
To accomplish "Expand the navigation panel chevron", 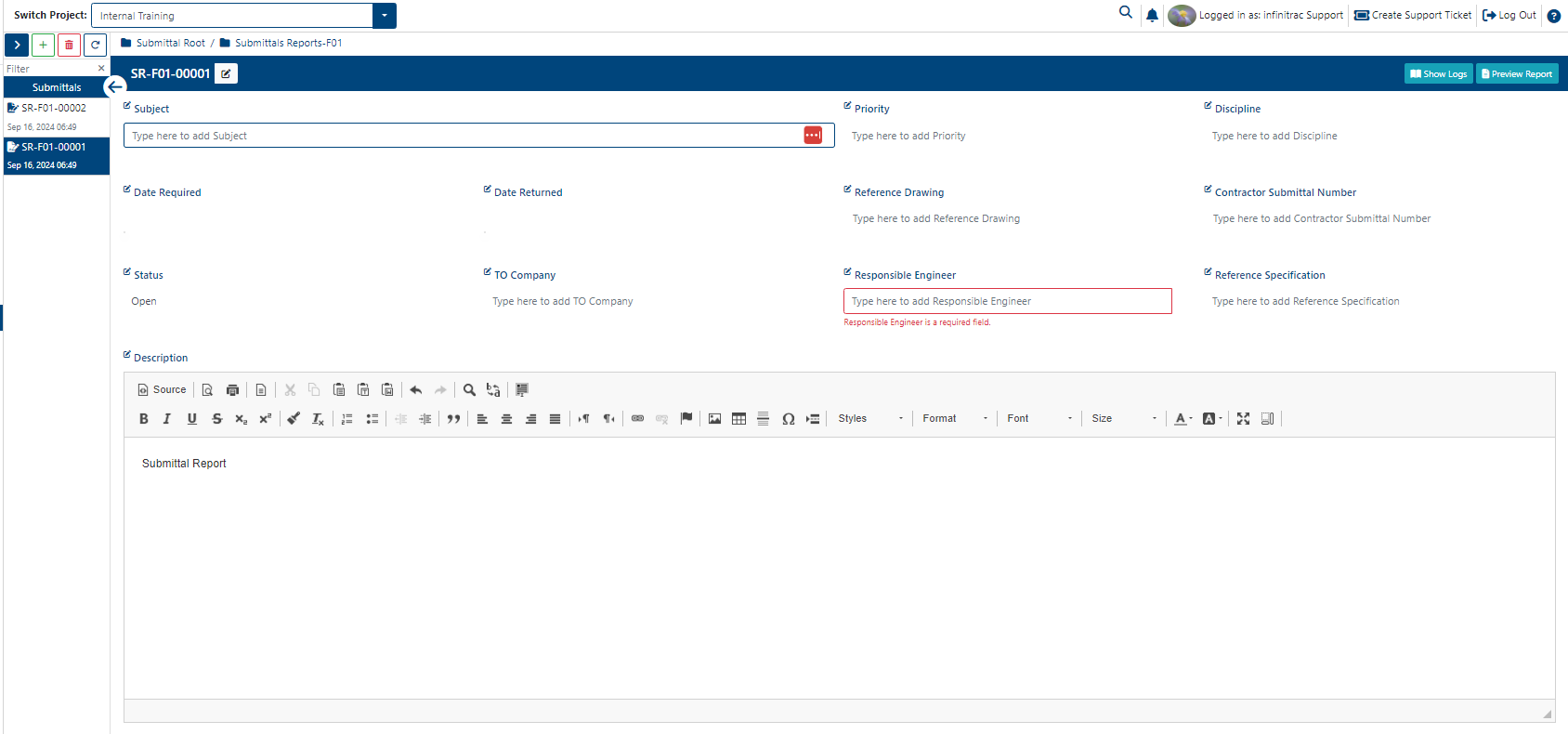I will click(x=17, y=45).
